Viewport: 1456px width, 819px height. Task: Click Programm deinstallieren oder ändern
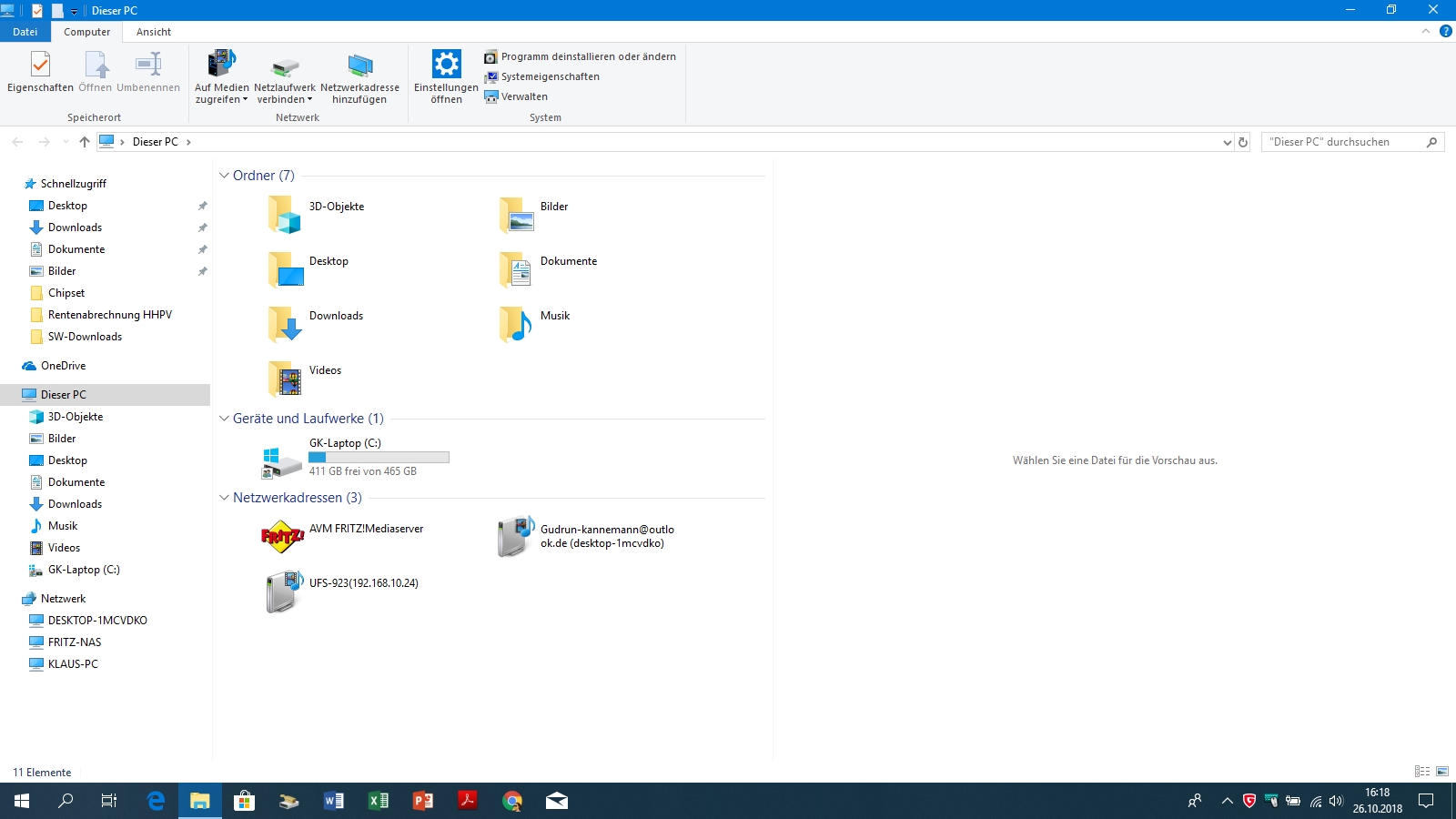(580, 56)
